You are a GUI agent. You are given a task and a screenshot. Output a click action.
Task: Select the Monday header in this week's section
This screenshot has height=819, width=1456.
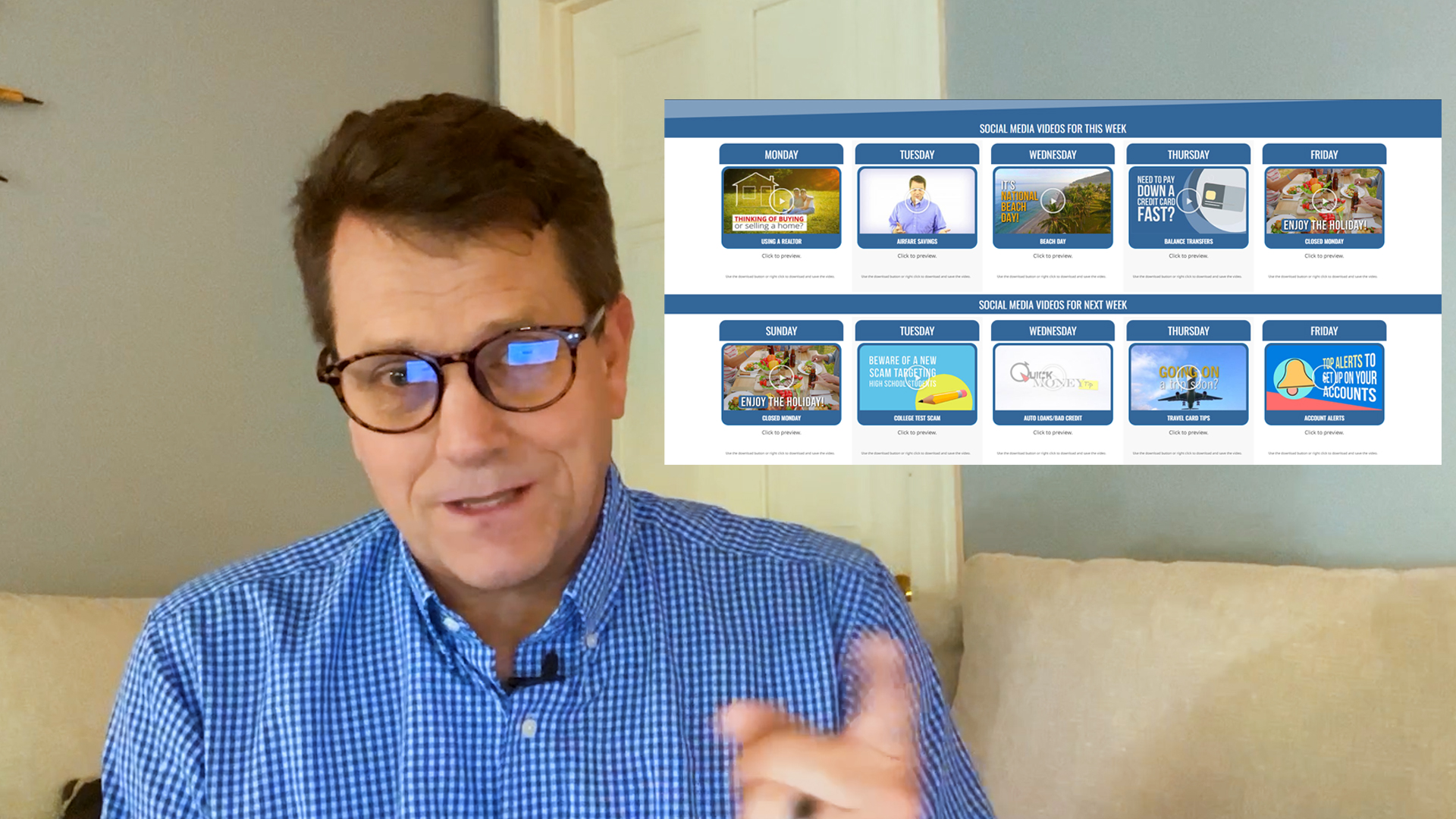coord(780,154)
